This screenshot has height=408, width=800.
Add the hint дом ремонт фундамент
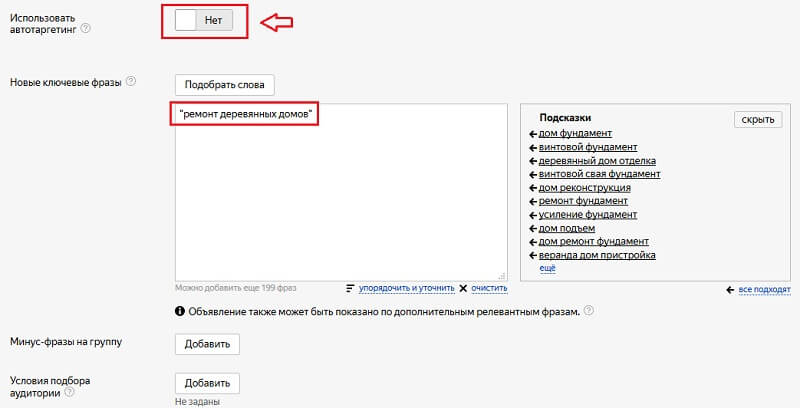click(x=594, y=241)
